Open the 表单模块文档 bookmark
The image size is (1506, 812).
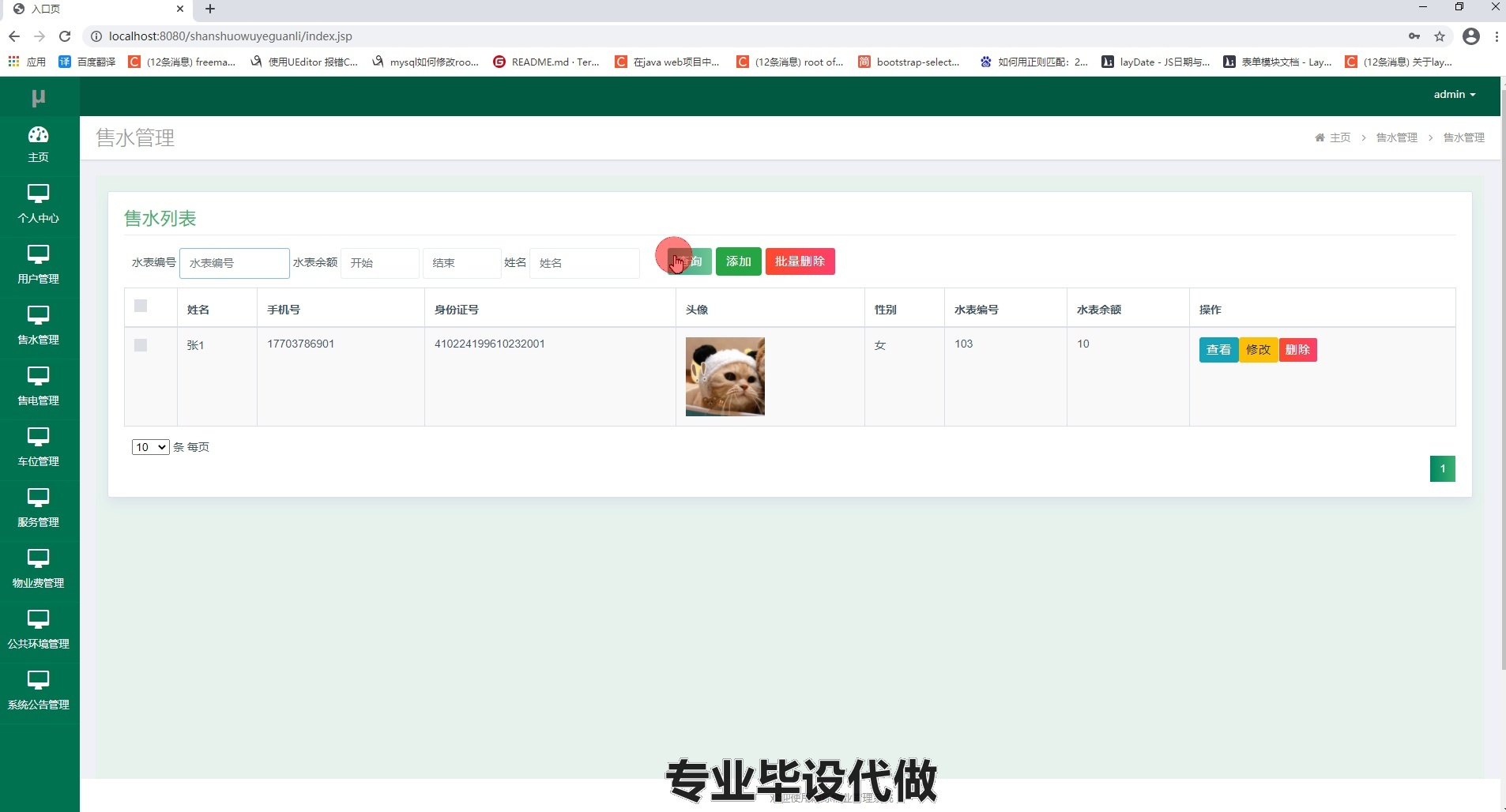(1277, 62)
